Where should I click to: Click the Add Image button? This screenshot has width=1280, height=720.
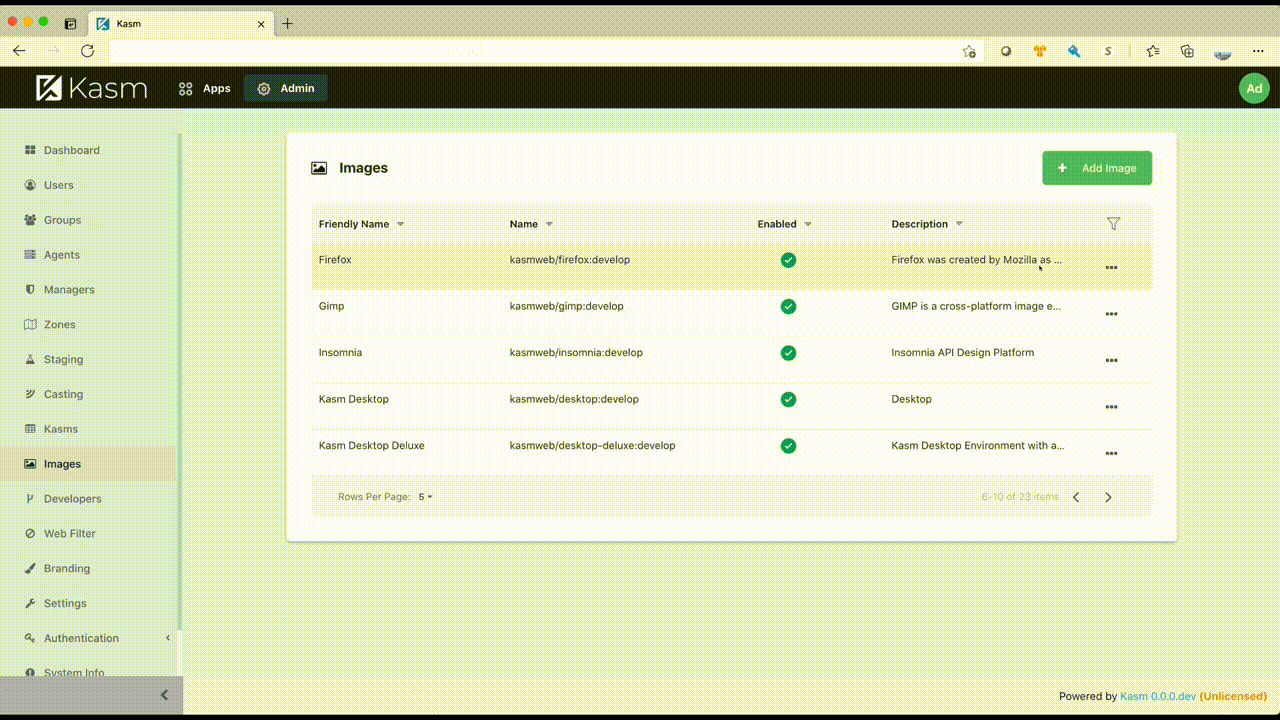[x=1097, y=168]
